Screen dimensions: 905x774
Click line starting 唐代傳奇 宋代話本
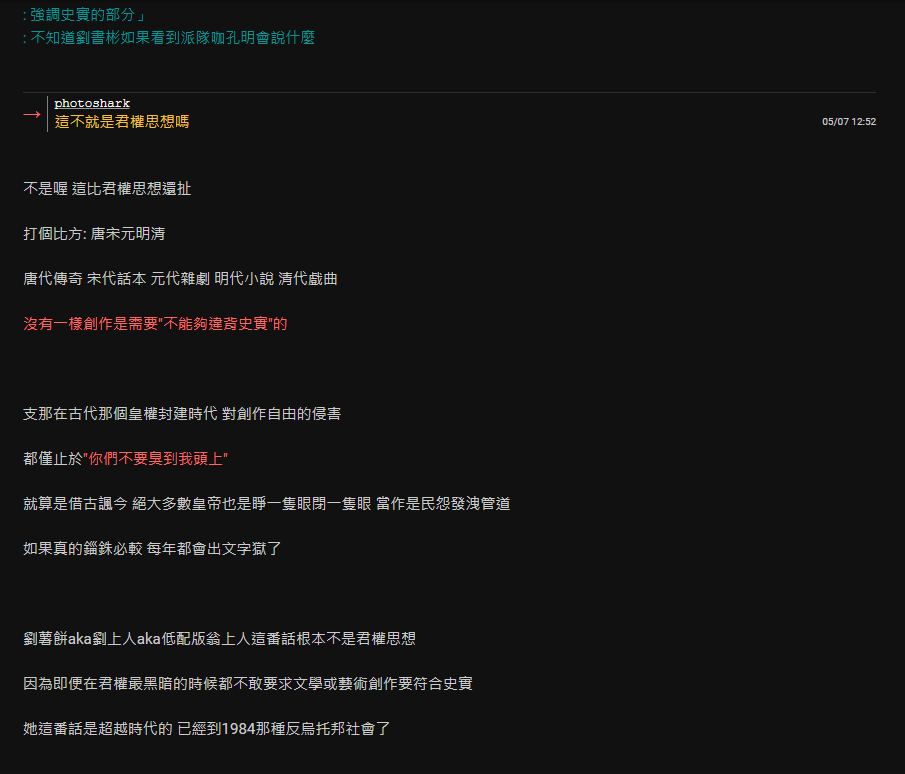180,279
